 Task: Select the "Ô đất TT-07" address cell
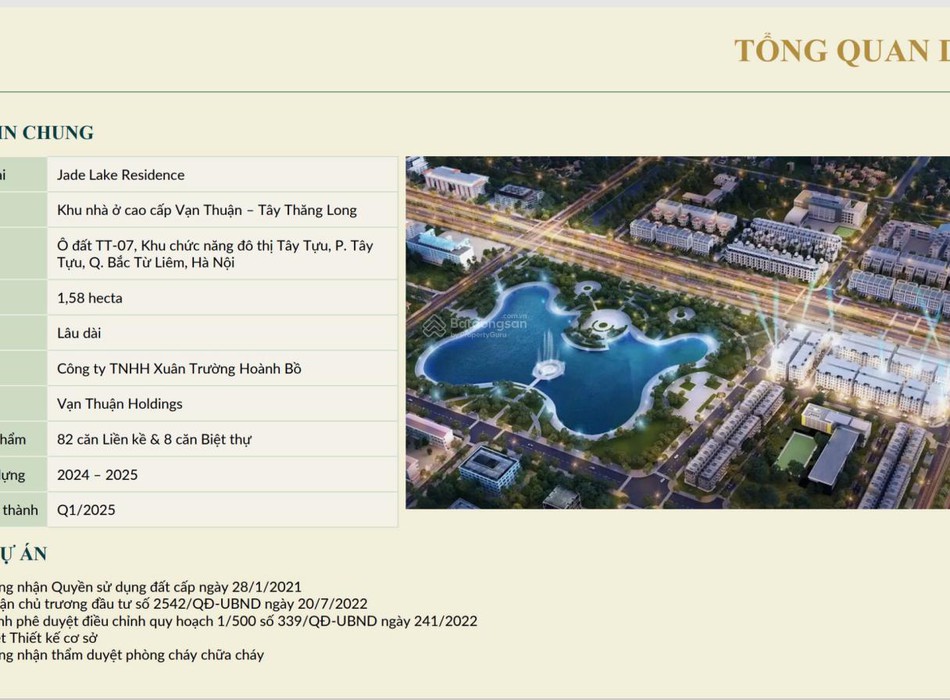[x=214, y=254]
